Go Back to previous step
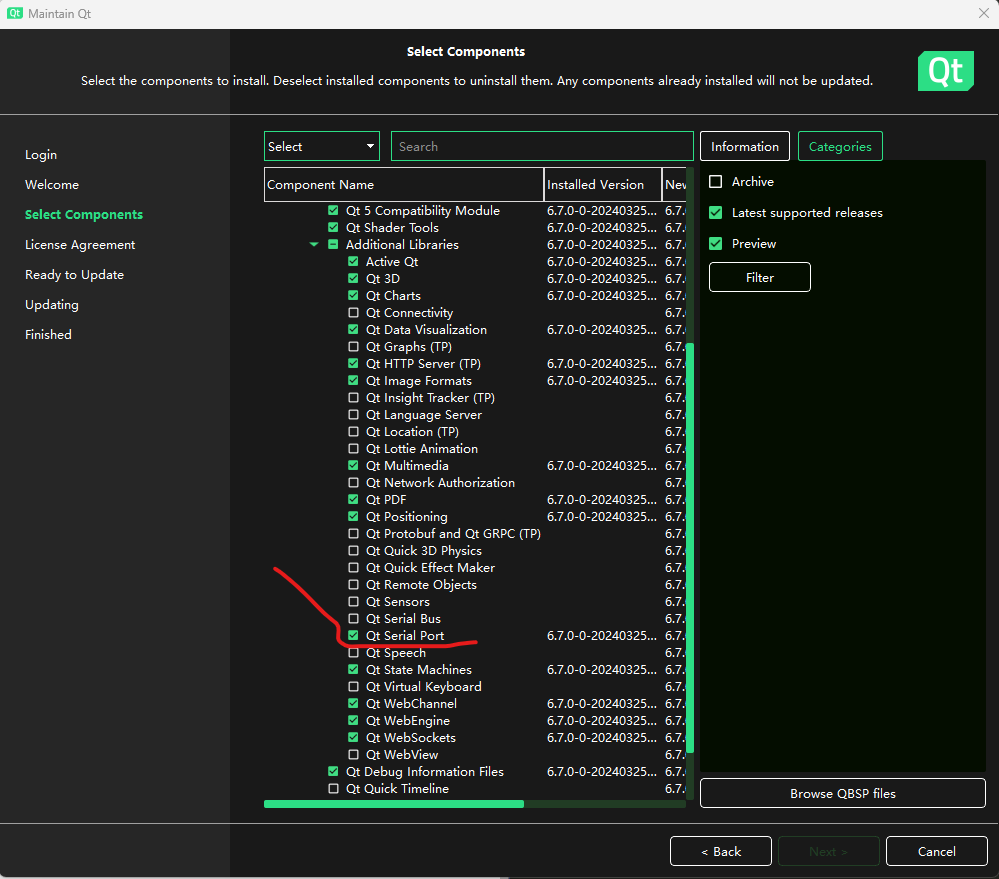The height and width of the screenshot is (879, 999). [x=721, y=851]
